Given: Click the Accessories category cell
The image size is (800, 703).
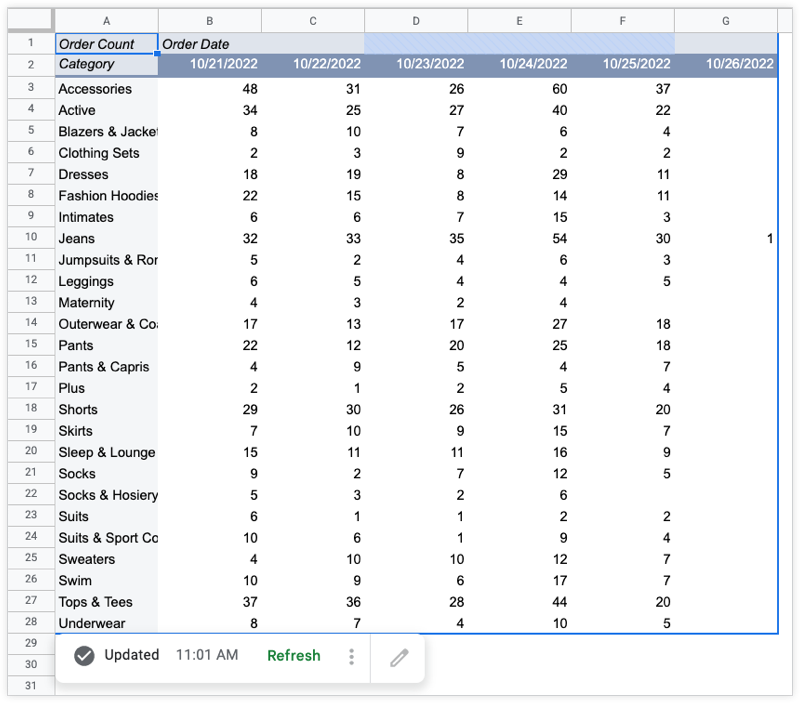Looking at the screenshot, I should coord(106,89).
